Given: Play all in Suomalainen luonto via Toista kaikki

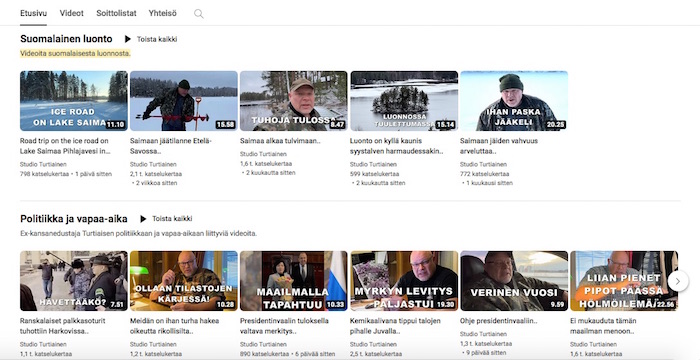Looking at the screenshot, I should tap(157, 39).
